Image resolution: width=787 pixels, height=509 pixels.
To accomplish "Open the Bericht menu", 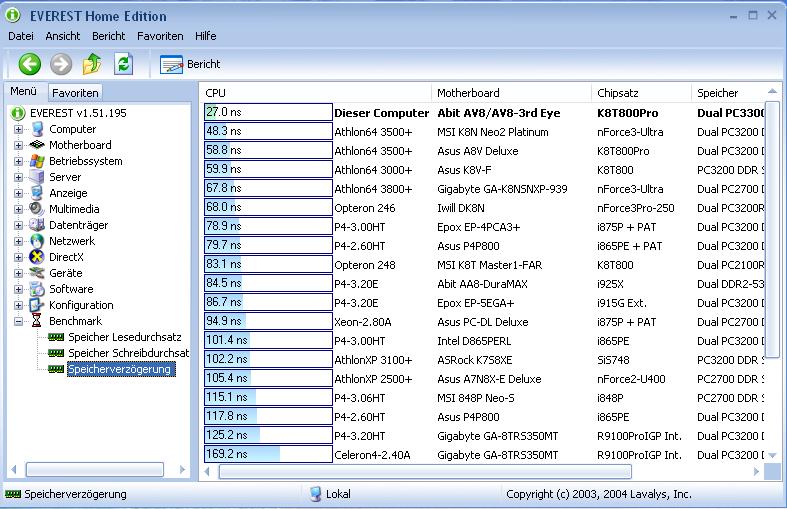I will tap(108, 36).
